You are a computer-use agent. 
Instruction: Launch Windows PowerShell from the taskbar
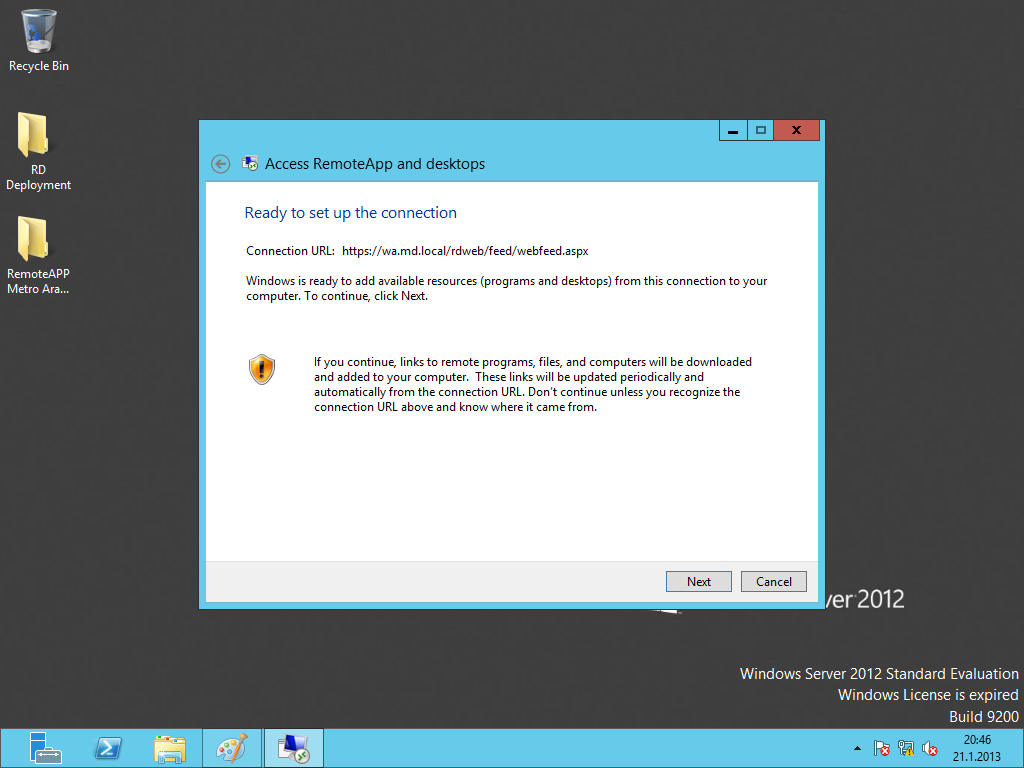(108, 748)
